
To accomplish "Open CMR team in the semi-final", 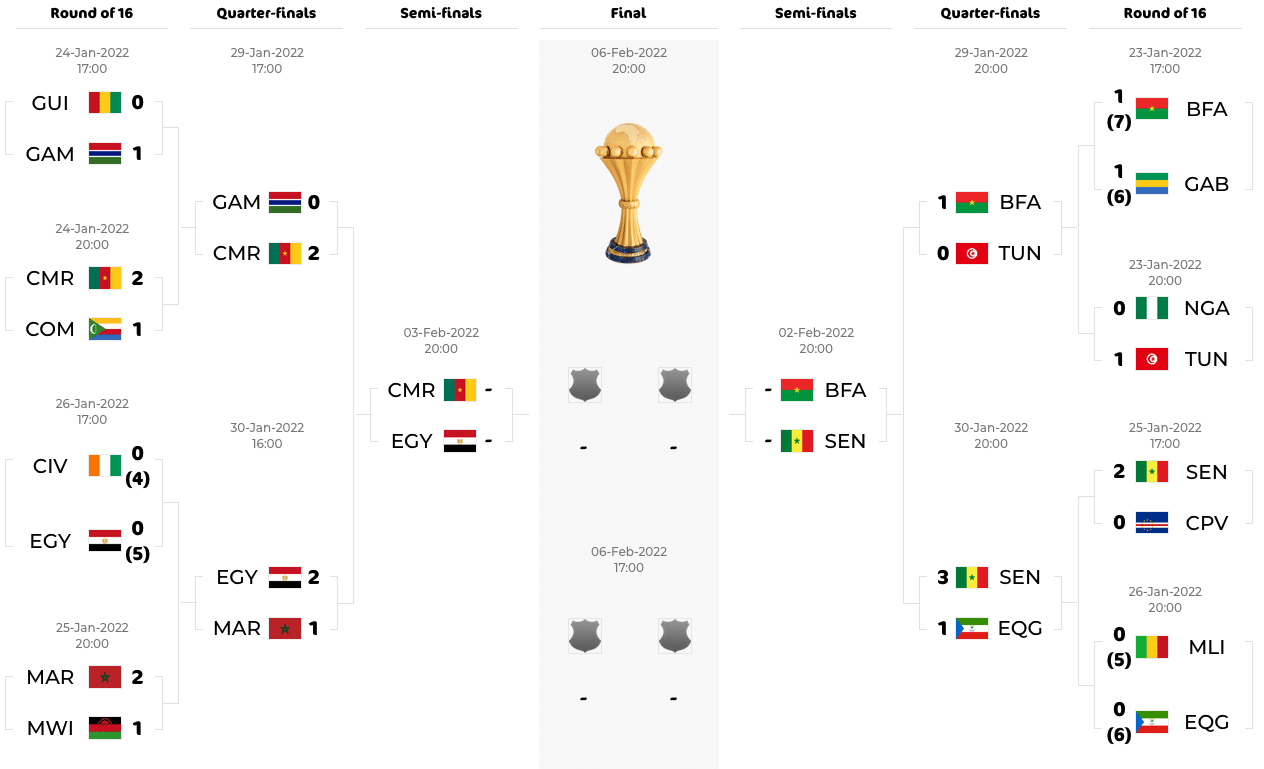I will [x=411, y=390].
